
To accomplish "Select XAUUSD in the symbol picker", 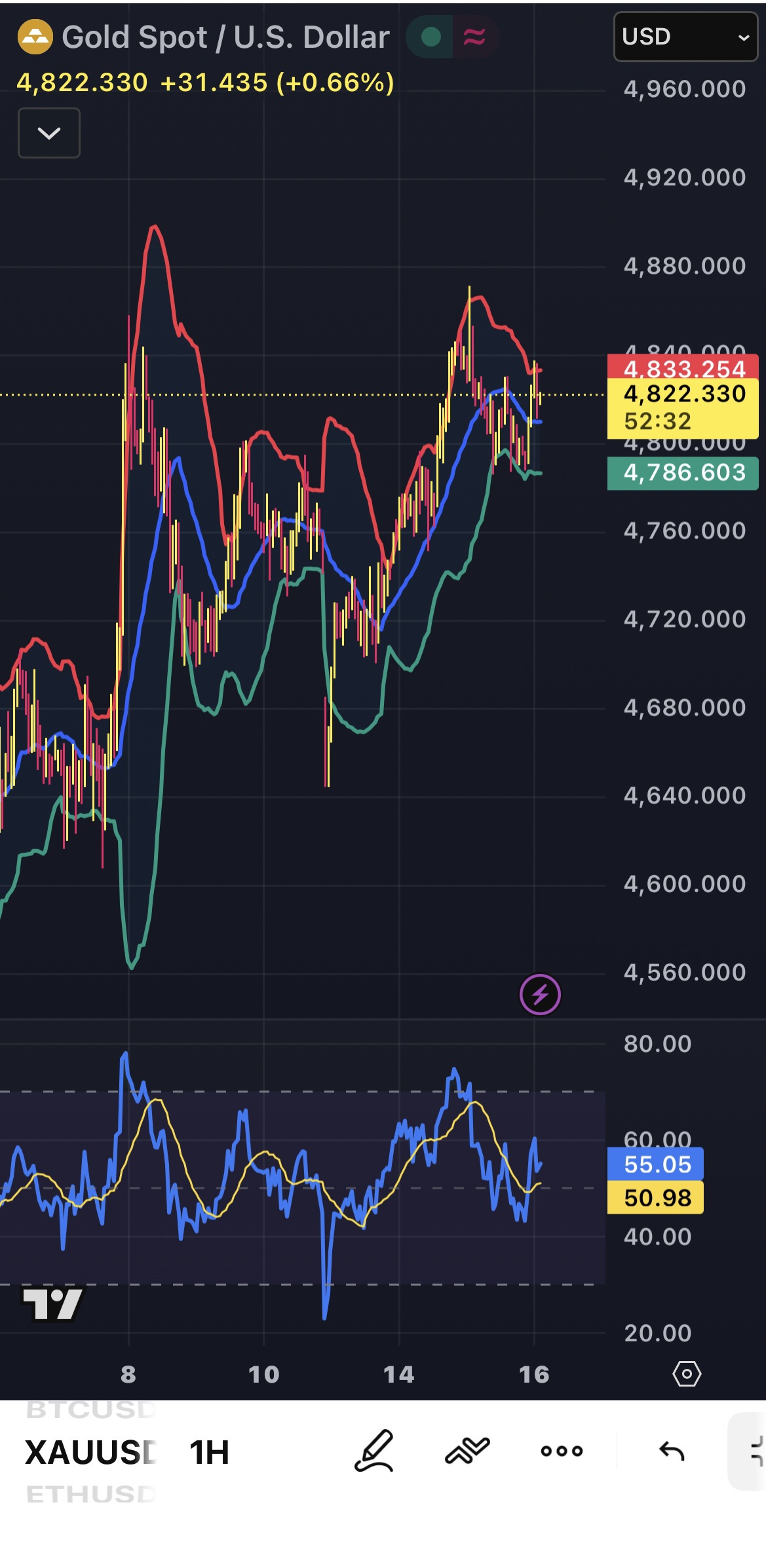I will [90, 1452].
